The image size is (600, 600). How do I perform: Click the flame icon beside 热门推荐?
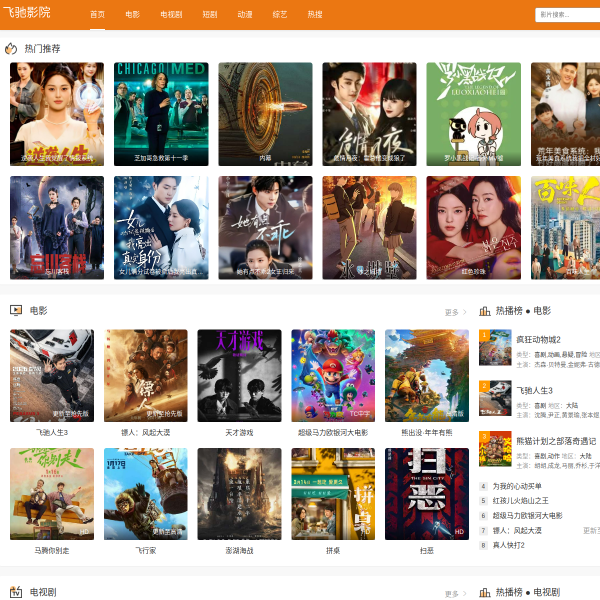point(11,48)
